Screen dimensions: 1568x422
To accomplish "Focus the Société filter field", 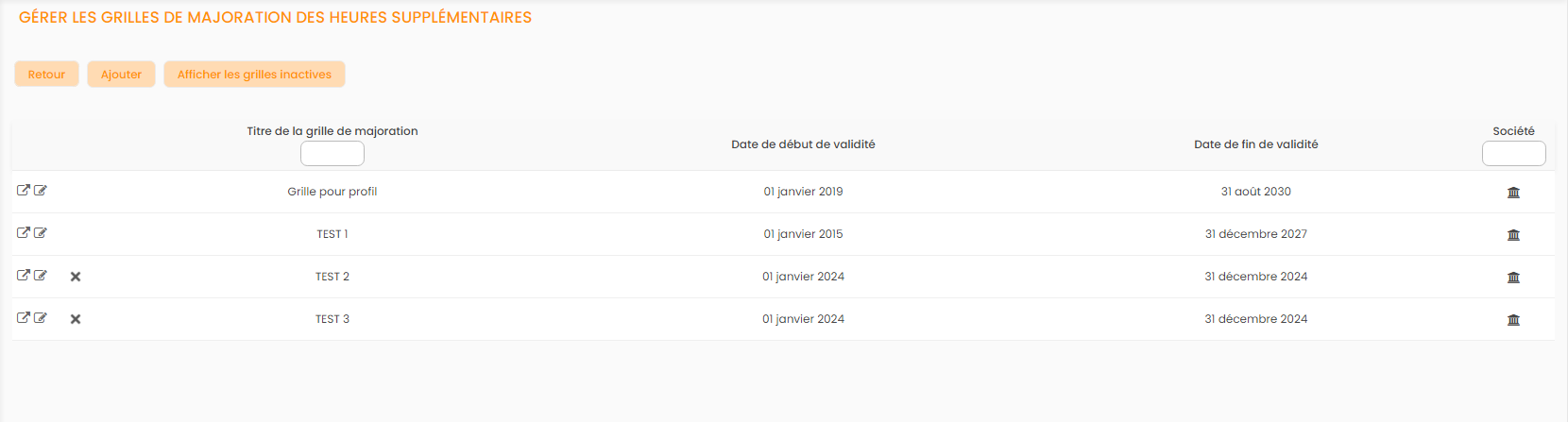I will click(1513, 153).
